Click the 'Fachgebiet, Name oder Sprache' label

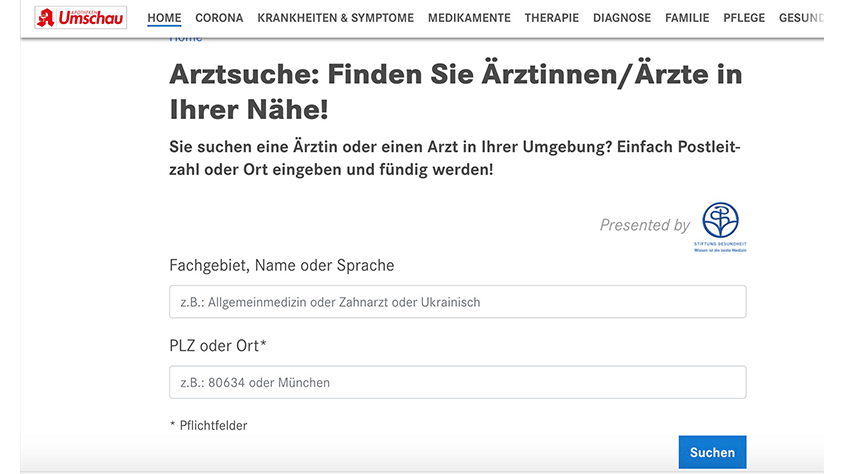click(x=282, y=266)
